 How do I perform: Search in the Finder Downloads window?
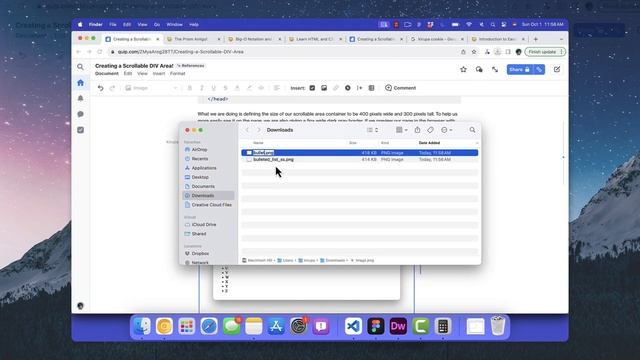[472, 130]
